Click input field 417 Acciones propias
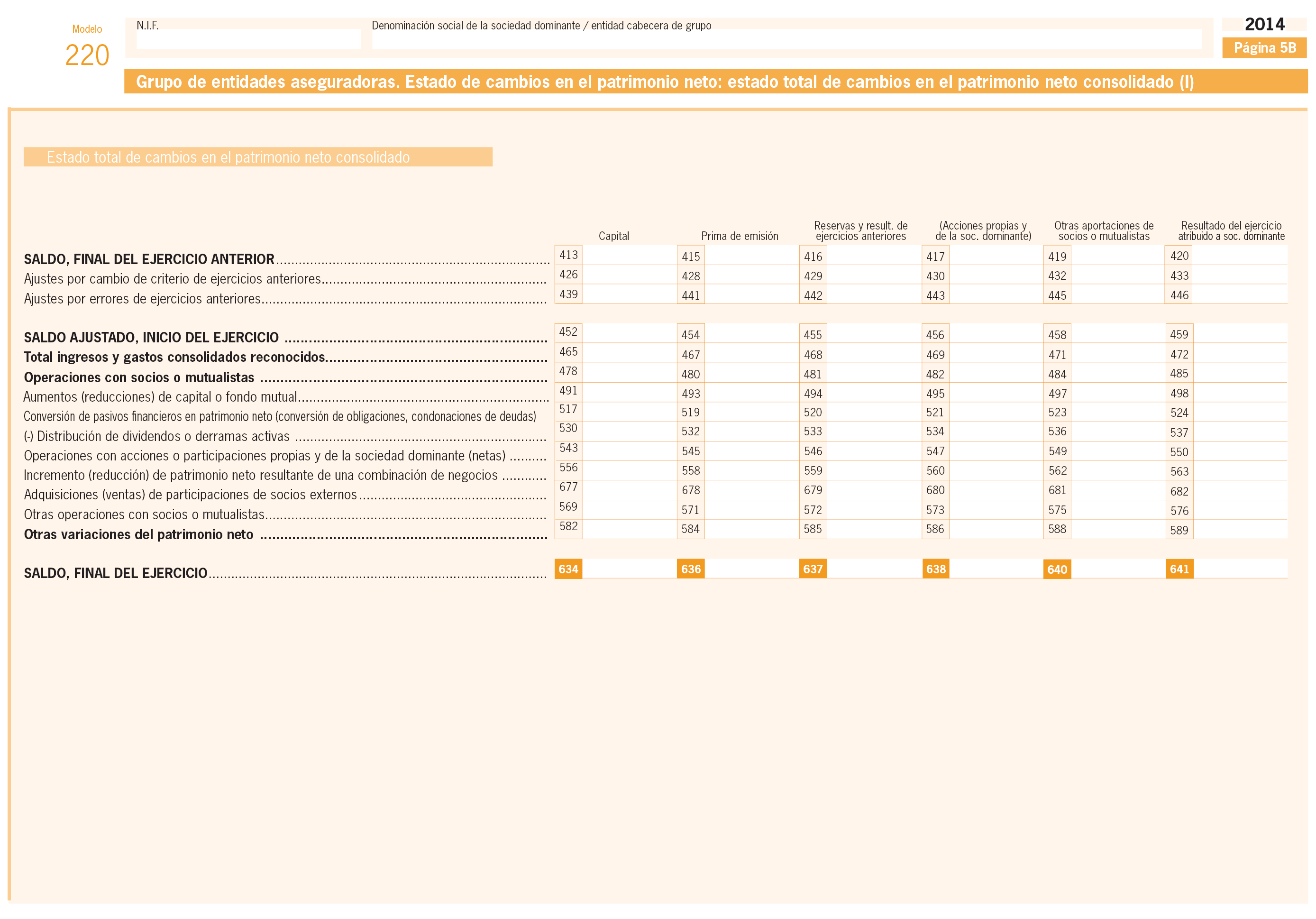The image size is (1316, 919). [996, 255]
